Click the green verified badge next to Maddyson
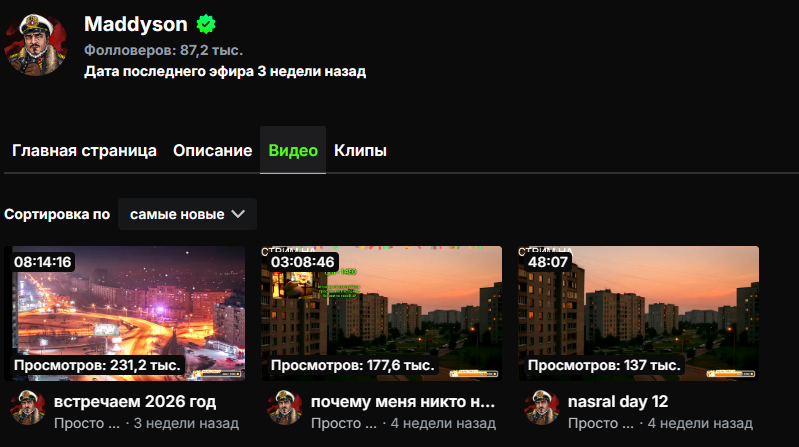The width and height of the screenshot is (799, 447). coord(206,24)
